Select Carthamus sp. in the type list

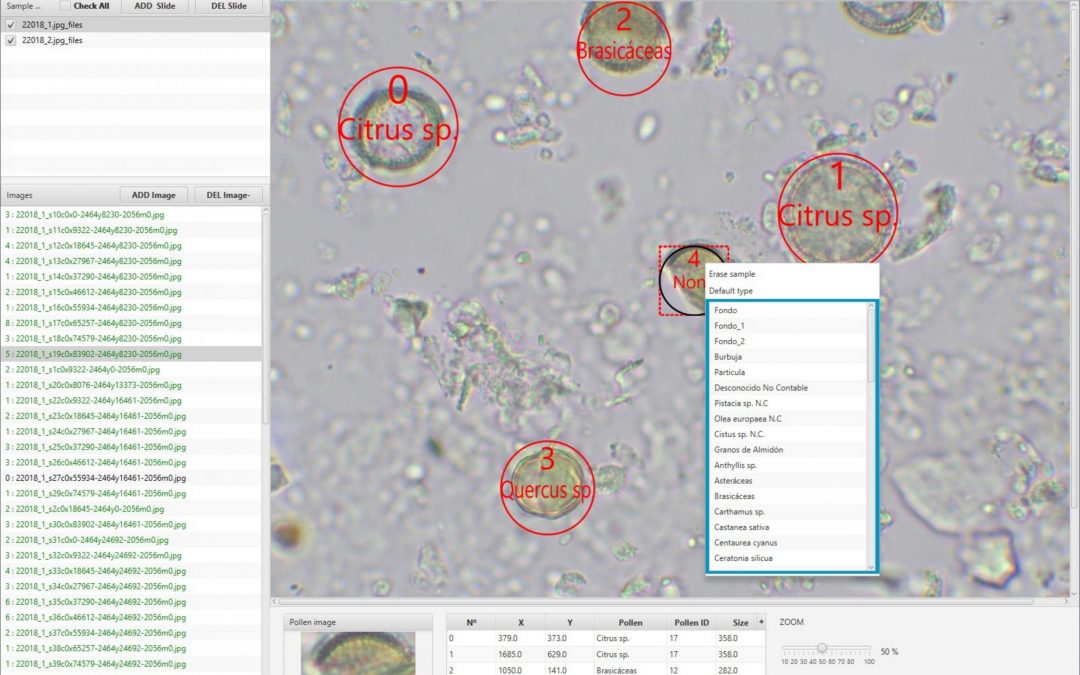(x=787, y=512)
